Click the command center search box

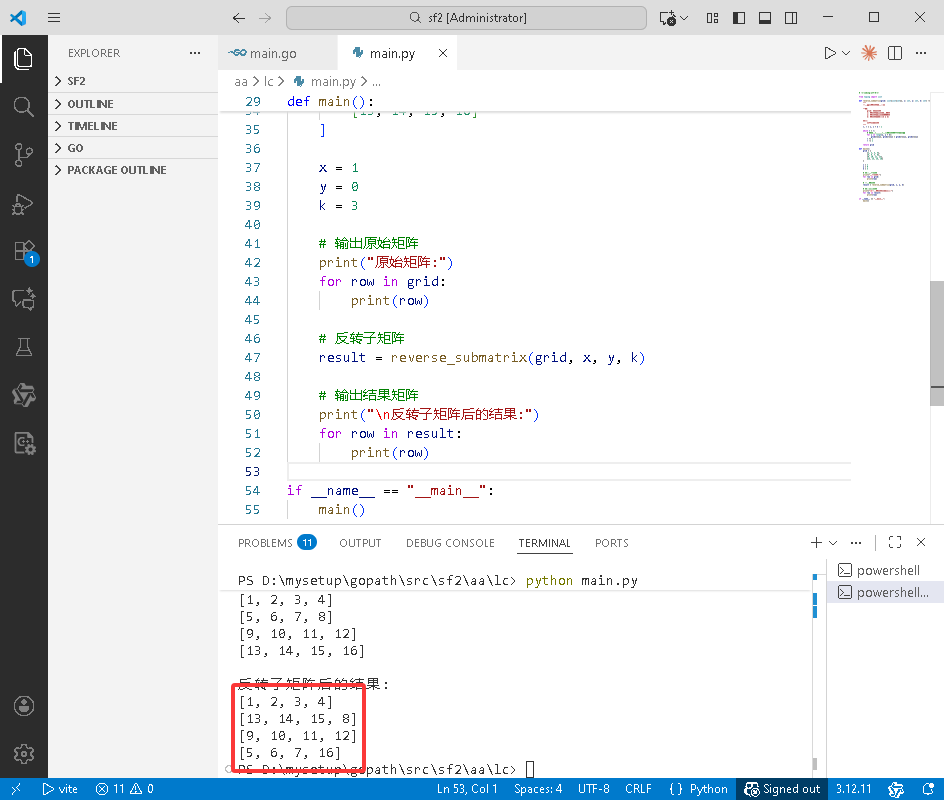click(467, 18)
